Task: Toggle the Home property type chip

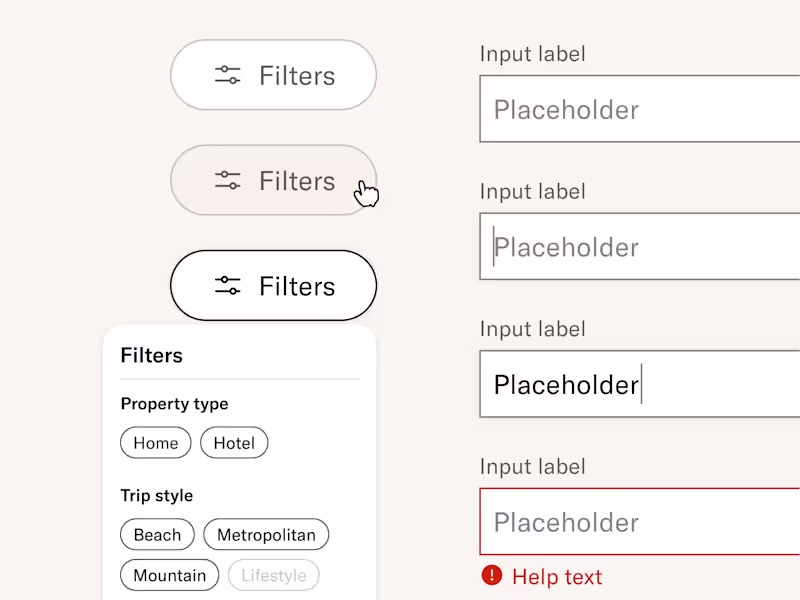Action: [156, 443]
